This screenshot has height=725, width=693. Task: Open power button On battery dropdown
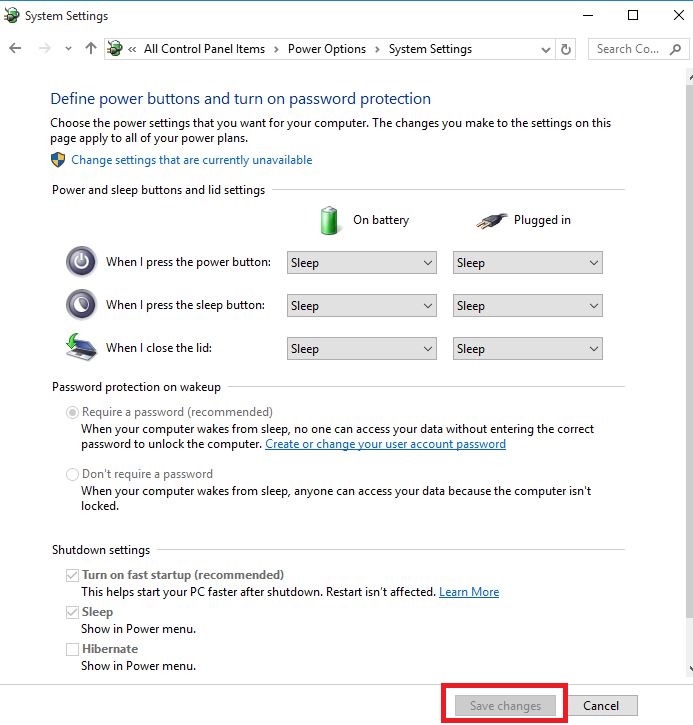click(362, 263)
